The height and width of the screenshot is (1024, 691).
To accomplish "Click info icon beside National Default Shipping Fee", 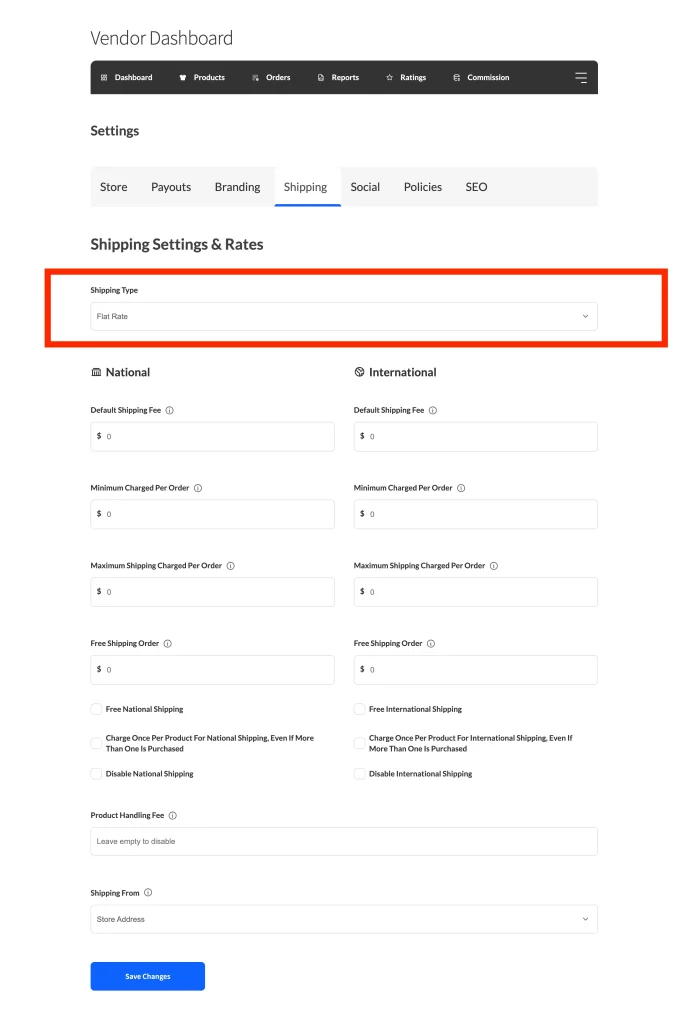I will click(x=170, y=410).
